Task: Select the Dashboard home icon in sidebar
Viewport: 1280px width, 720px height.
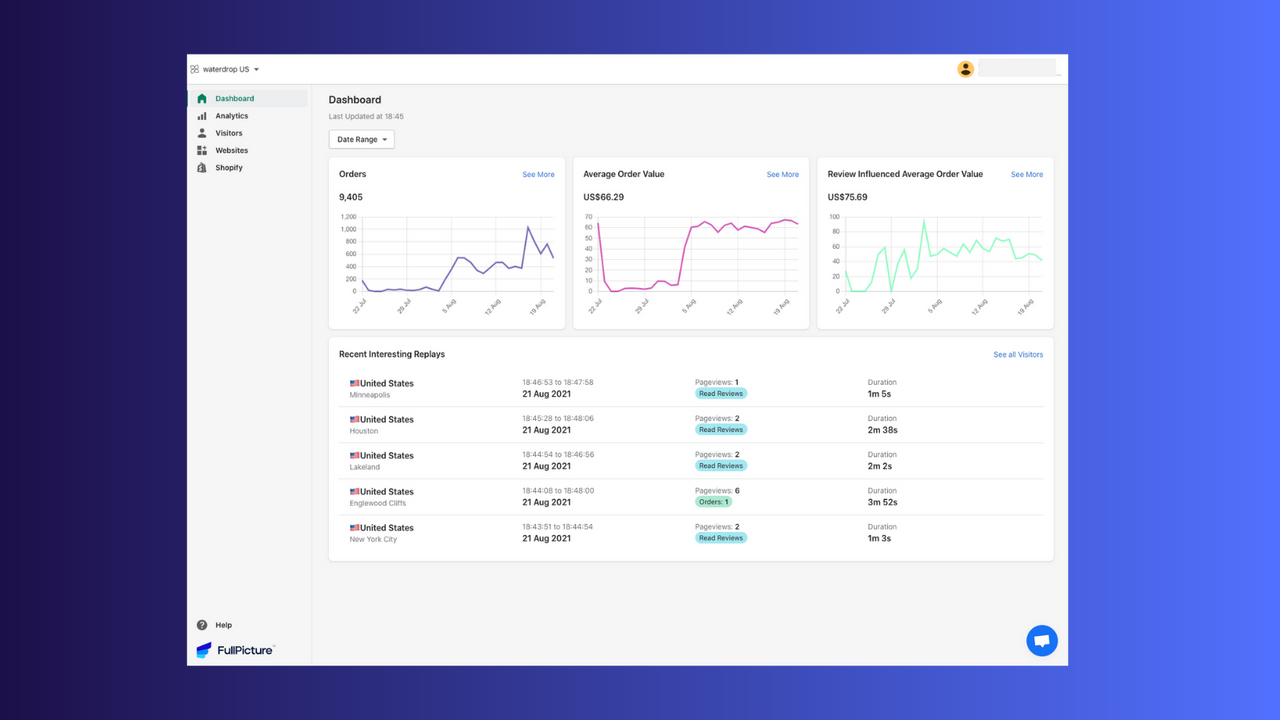Action: coord(202,98)
